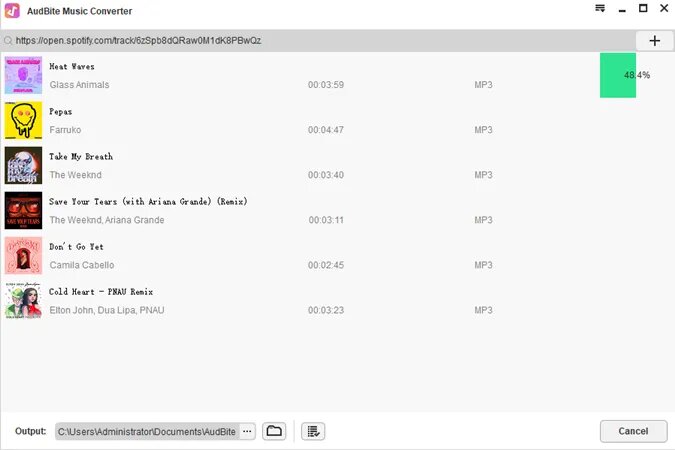The image size is (675, 450).
Task: Open the hamburger menu icon in title bar
Action: coord(600,8)
